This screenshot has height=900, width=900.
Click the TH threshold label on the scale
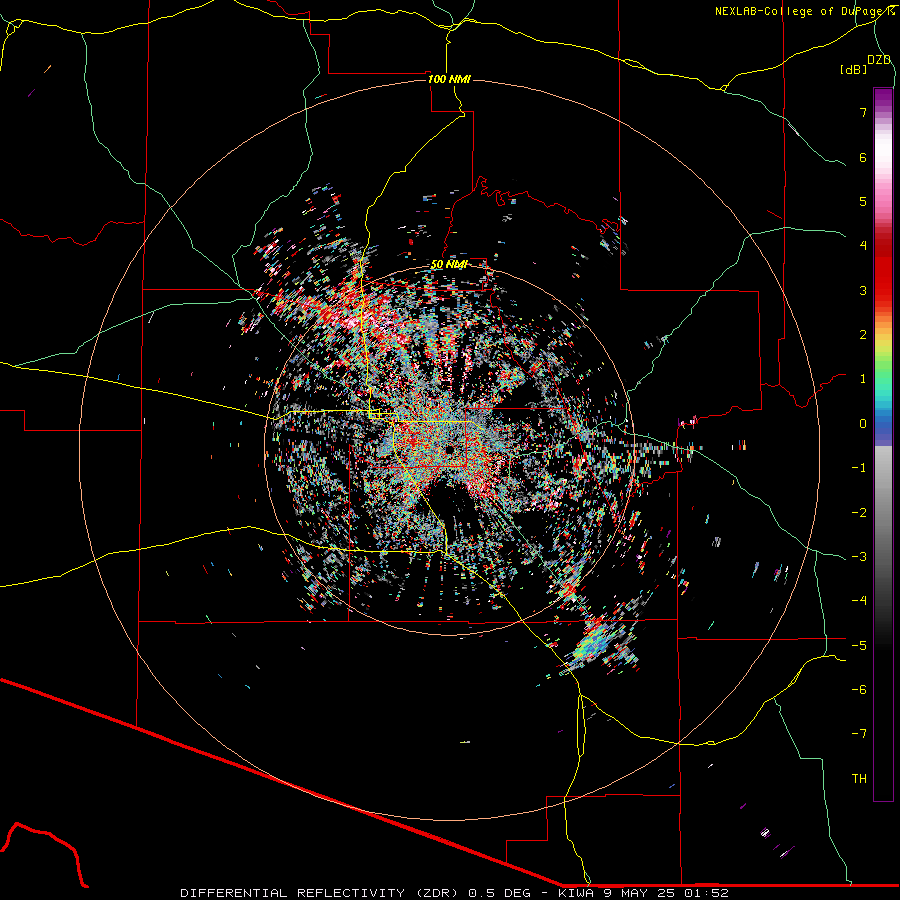(859, 778)
